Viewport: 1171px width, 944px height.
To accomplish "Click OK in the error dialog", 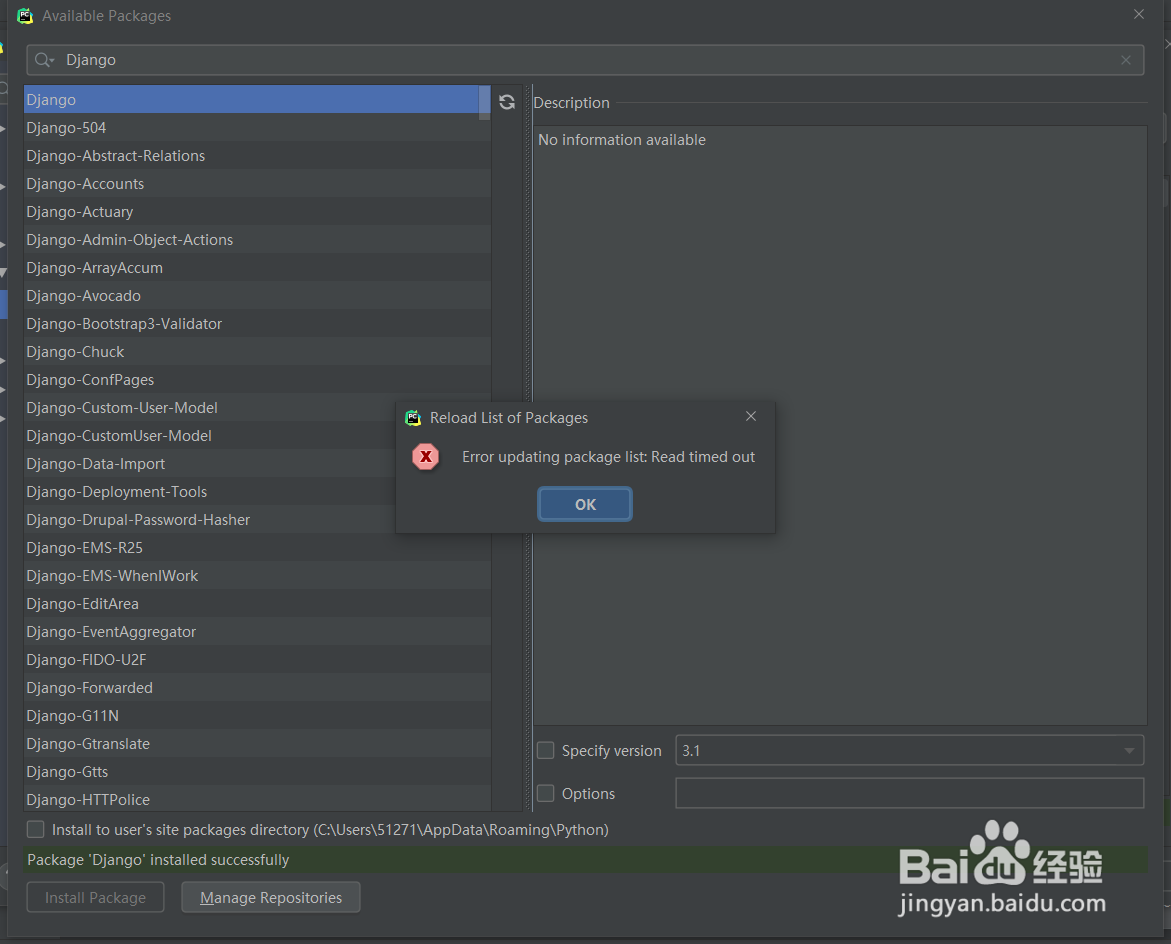I will 585,504.
